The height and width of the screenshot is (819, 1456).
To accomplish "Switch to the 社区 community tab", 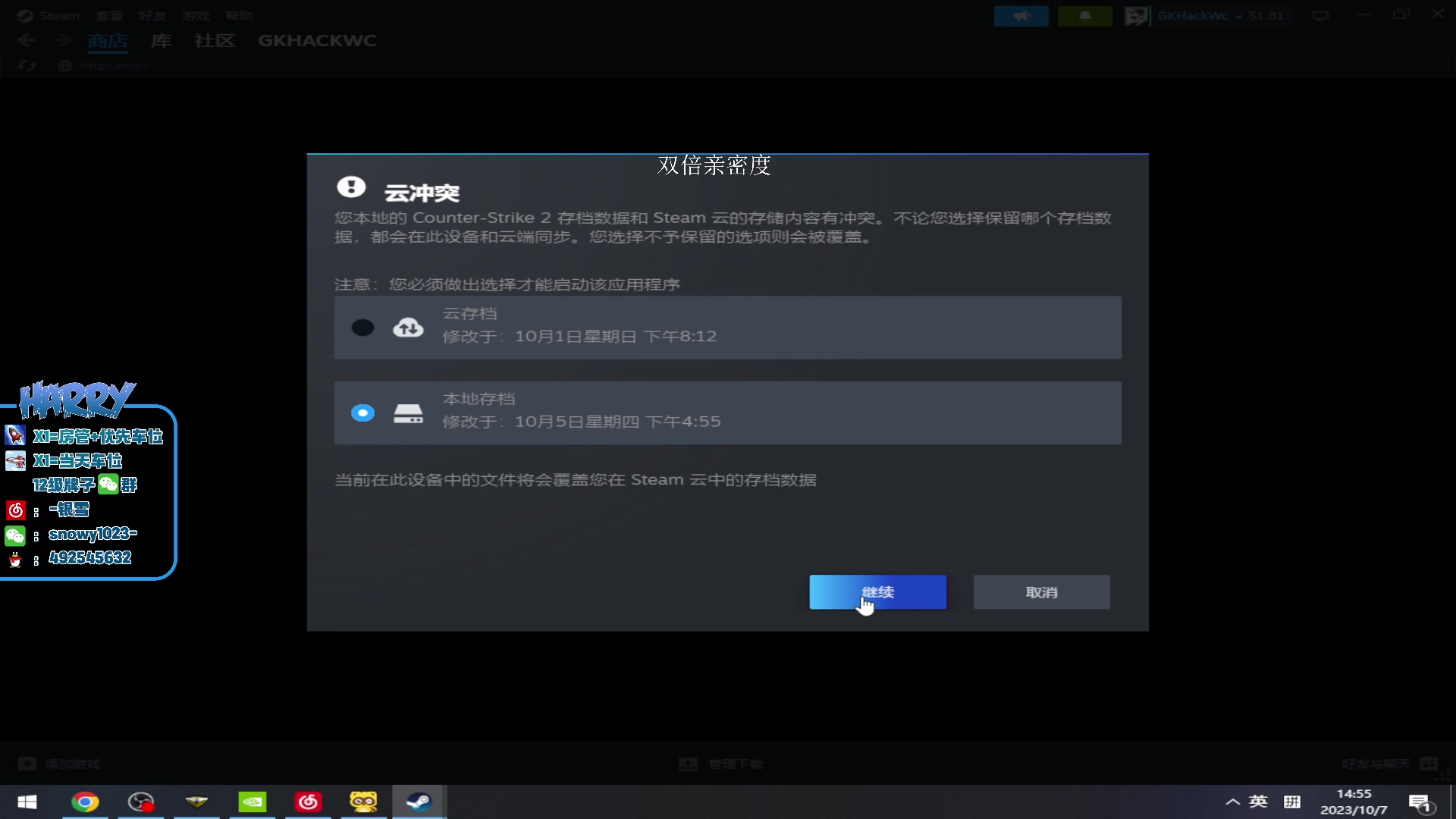I will (x=215, y=41).
